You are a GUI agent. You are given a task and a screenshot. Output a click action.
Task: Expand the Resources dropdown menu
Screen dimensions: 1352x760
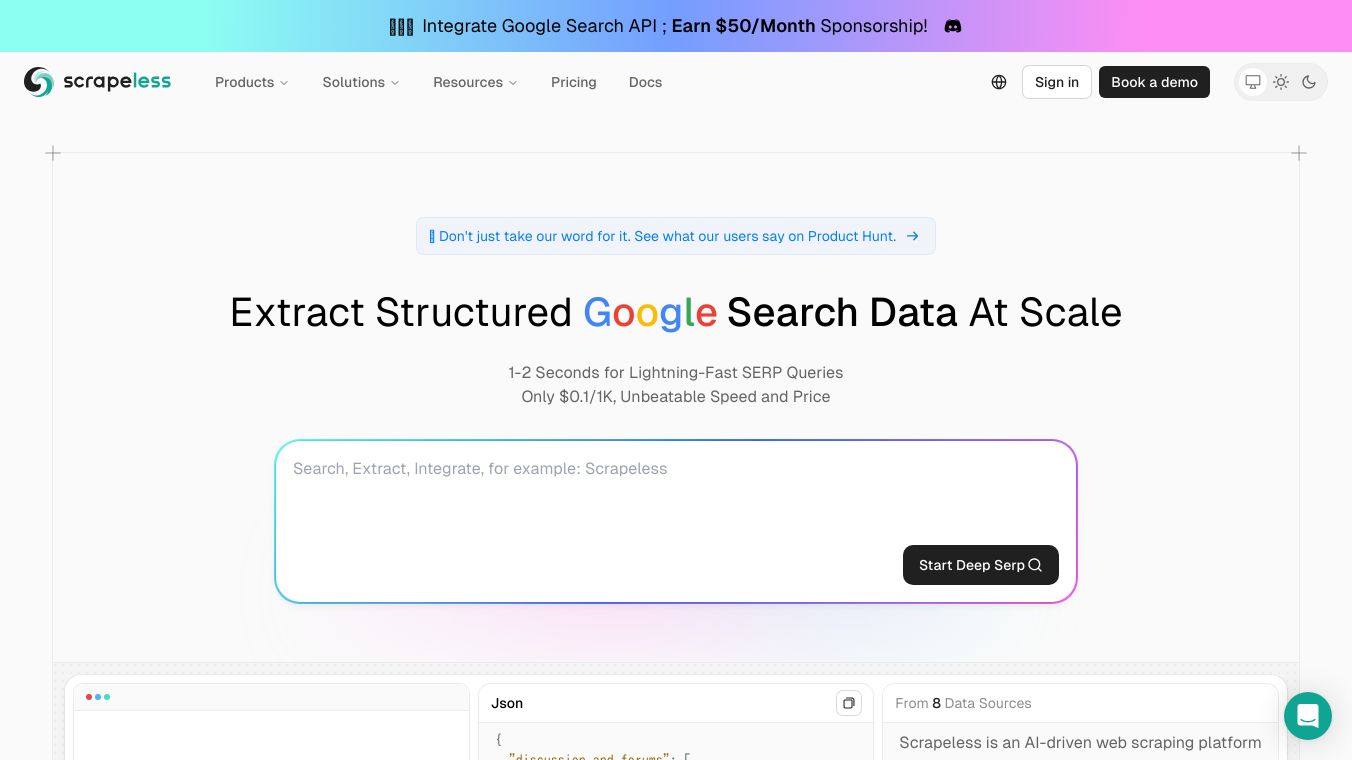pos(475,82)
